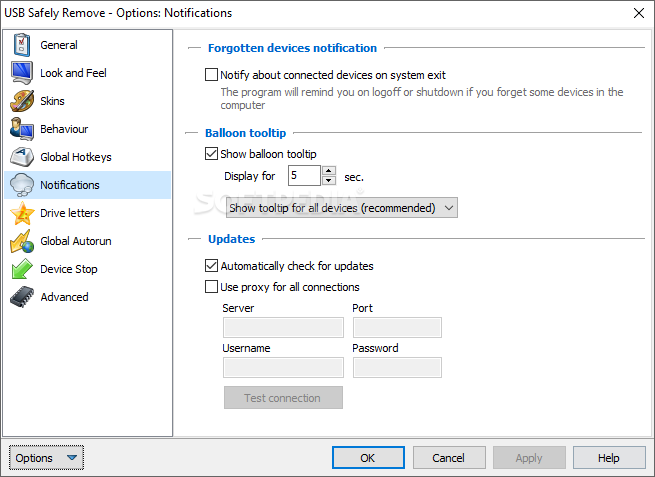Open the Global Hotkeys page
The width and height of the screenshot is (655, 477).
[x=88, y=157]
